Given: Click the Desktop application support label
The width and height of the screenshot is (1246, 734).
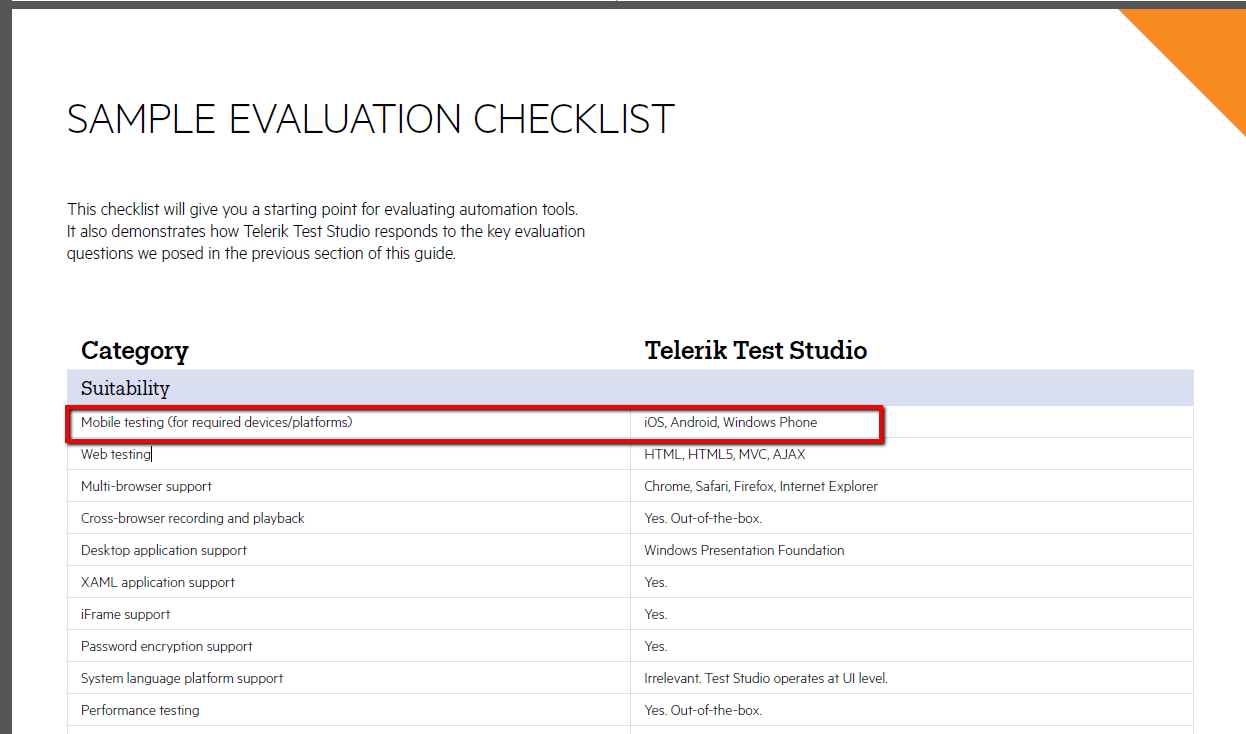Looking at the screenshot, I should click(x=163, y=551).
